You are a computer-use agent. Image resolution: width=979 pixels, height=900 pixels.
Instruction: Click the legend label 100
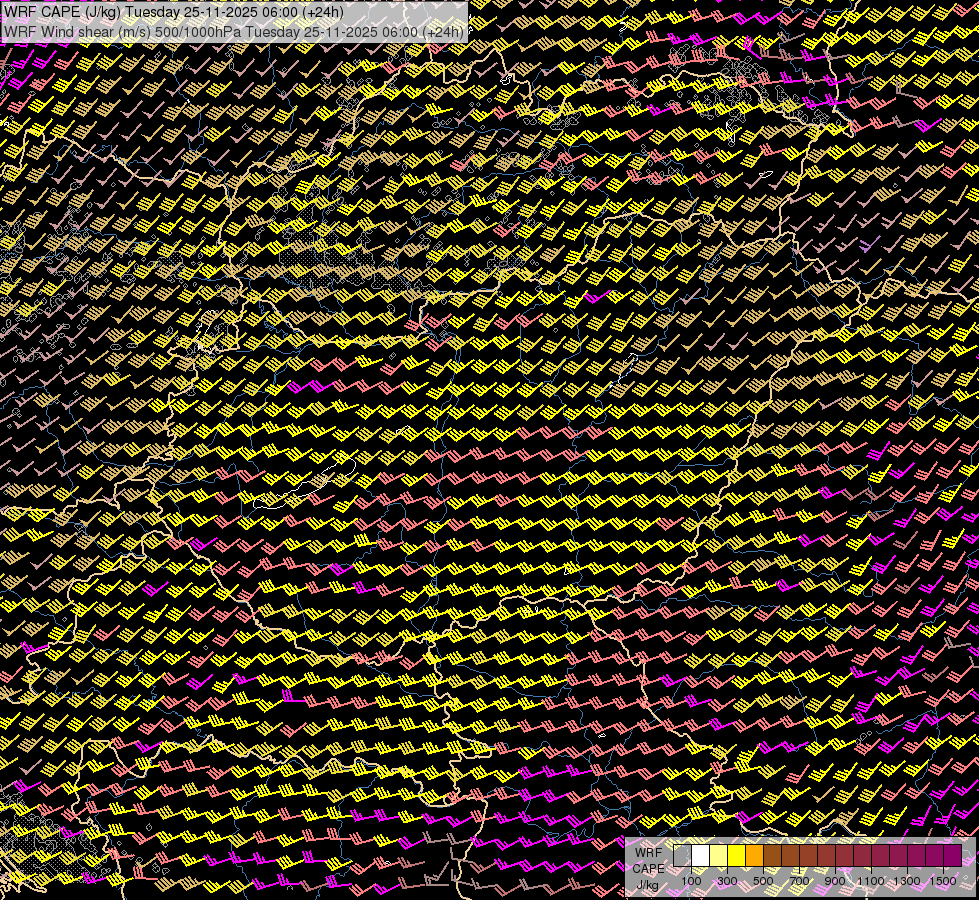click(691, 881)
